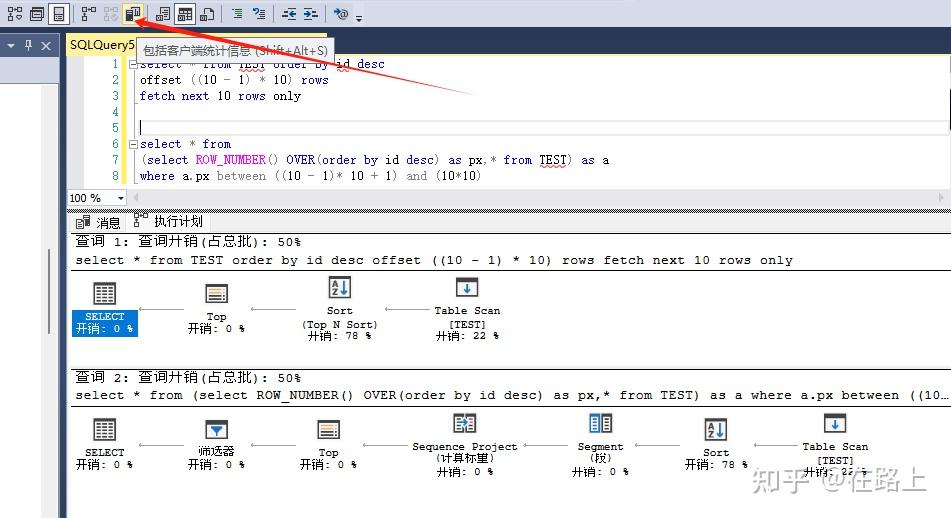951x518 pixels.
Task: Toggle auto-hide pin on side panel
Action: click(29, 45)
